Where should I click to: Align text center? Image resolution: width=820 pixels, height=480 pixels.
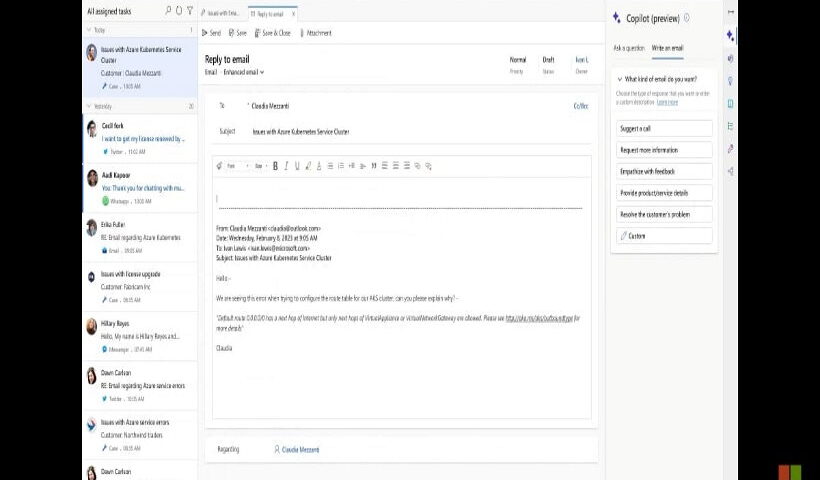pos(396,166)
